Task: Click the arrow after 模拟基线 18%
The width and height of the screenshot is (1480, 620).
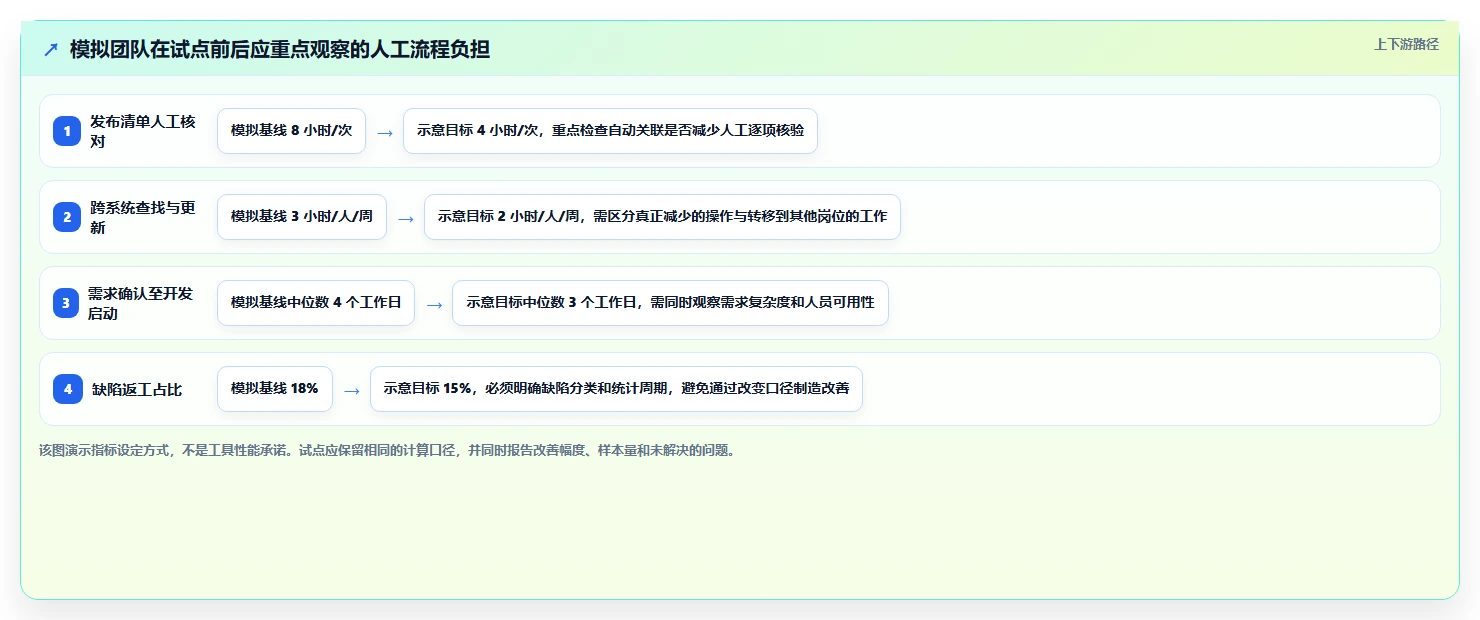Action: [x=351, y=390]
